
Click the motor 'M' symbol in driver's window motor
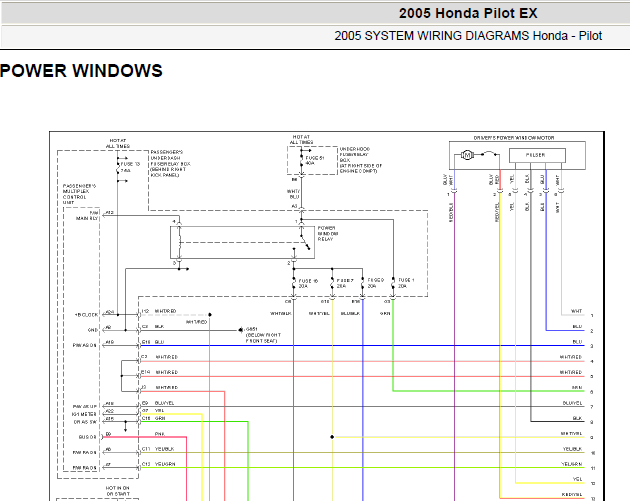click(466, 155)
